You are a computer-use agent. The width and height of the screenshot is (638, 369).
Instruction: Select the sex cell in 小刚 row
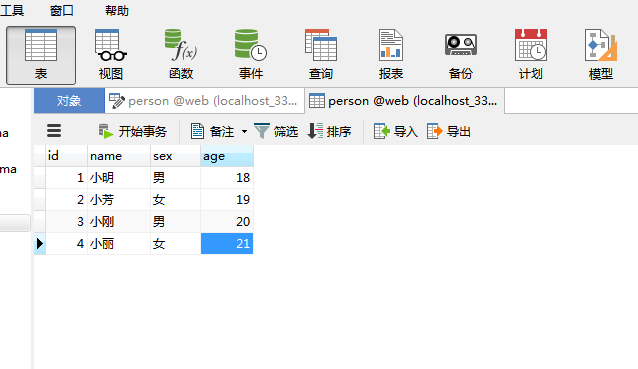(175, 222)
